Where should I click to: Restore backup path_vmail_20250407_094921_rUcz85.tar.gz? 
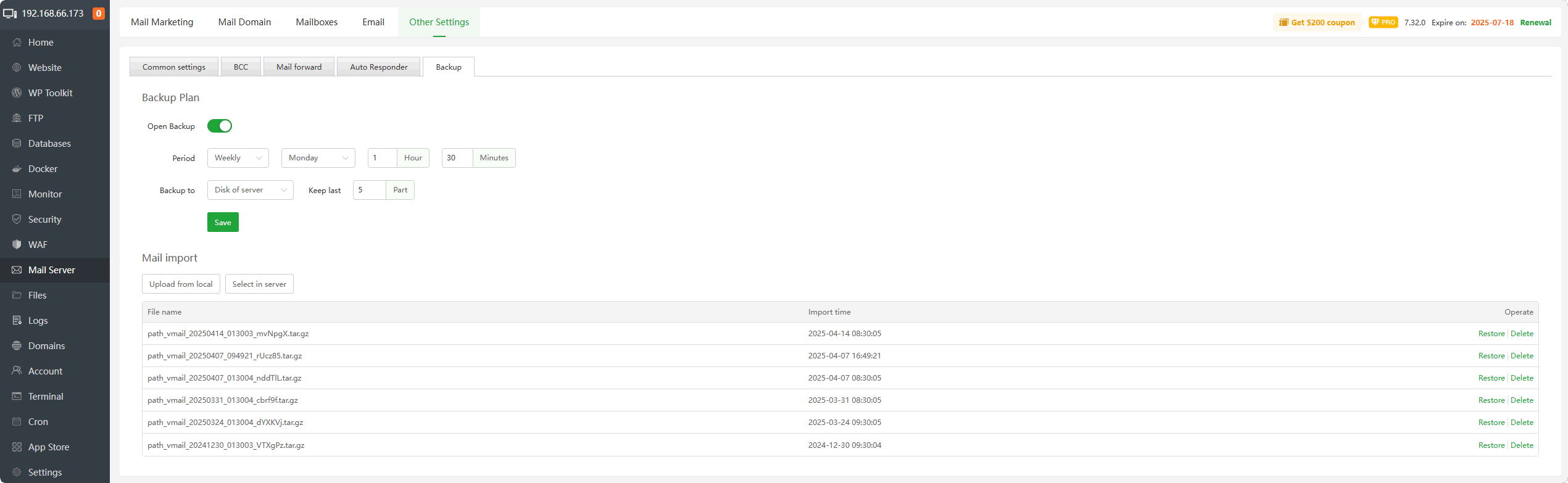pyautogui.click(x=1491, y=356)
